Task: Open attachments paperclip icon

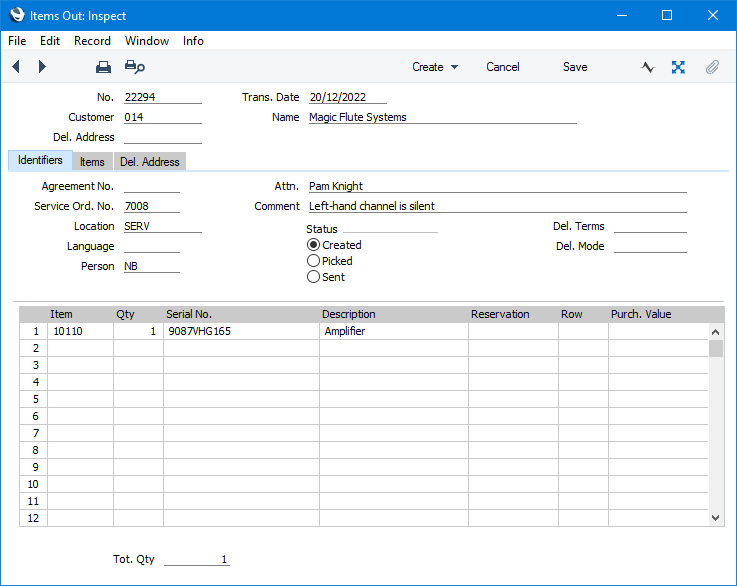Action: (x=712, y=67)
